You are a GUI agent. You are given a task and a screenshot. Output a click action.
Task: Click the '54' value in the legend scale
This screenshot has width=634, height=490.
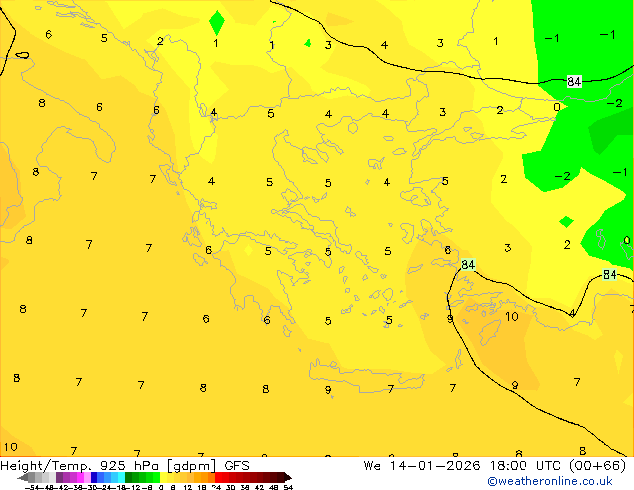(x=288, y=487)
